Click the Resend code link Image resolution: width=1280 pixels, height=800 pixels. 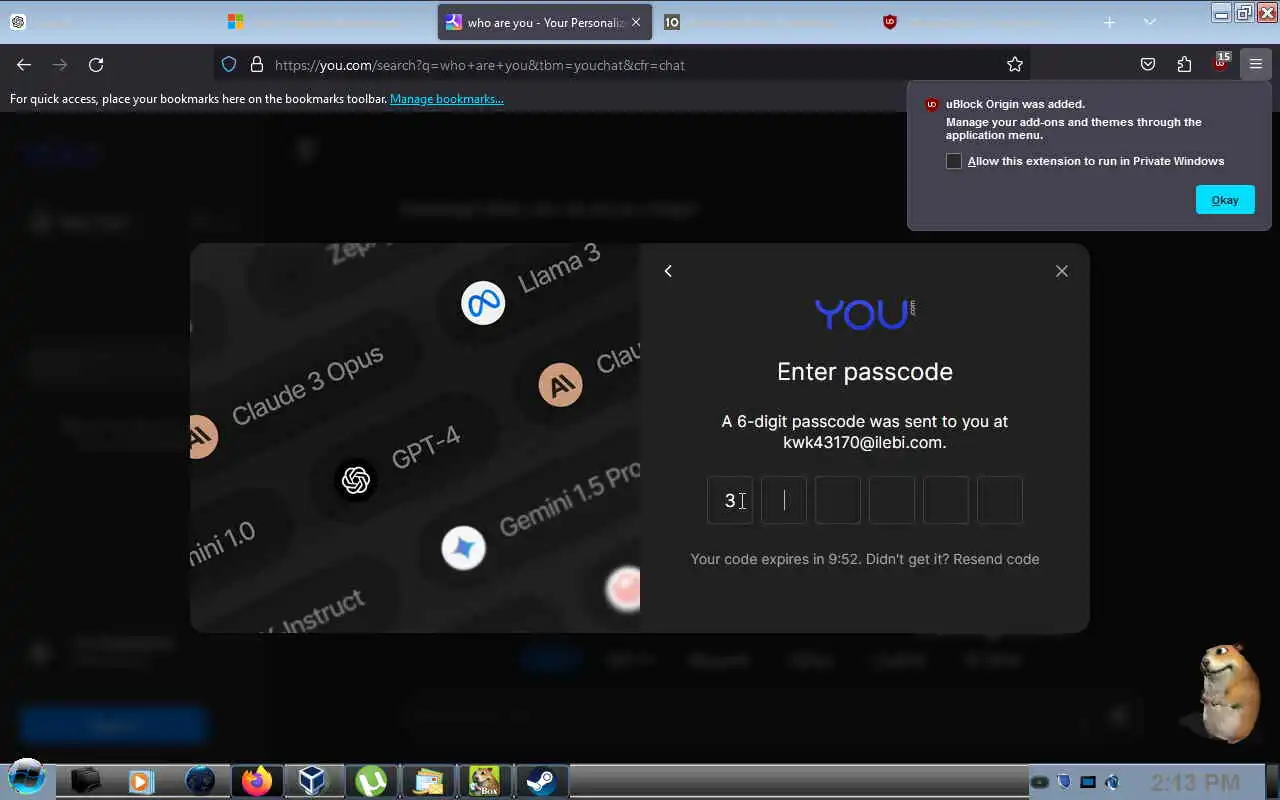coord(996,559)
